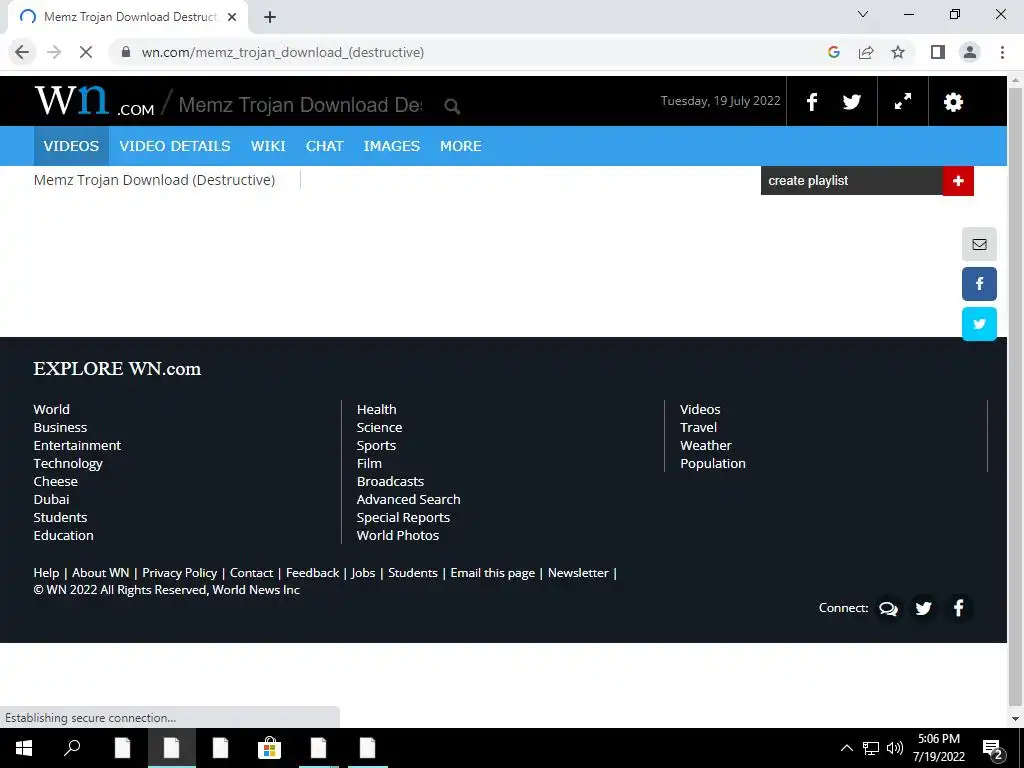This screenshot has height=768, width=1024.
Task: Open Microsoft Store from the taskbar
Action: (269, 748)
